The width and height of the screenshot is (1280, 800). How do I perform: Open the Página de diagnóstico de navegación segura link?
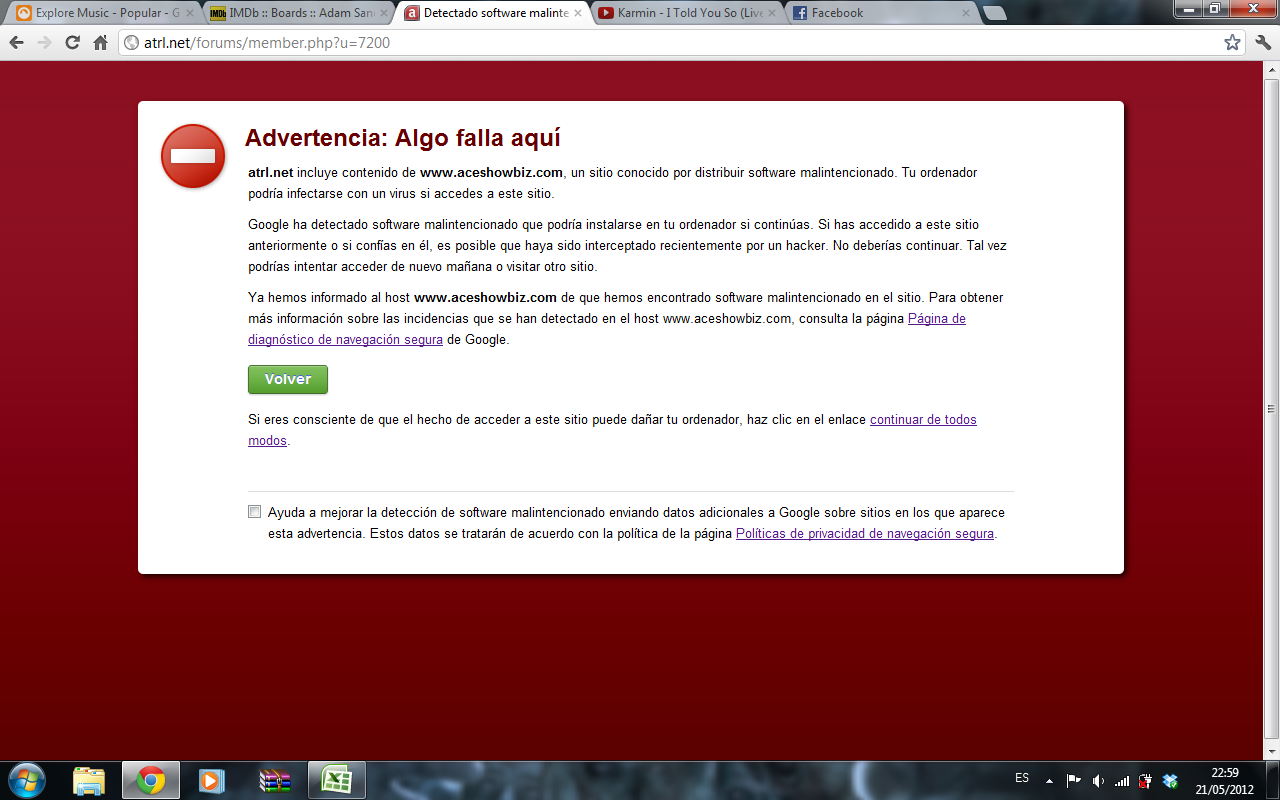[x=607, y=329]
